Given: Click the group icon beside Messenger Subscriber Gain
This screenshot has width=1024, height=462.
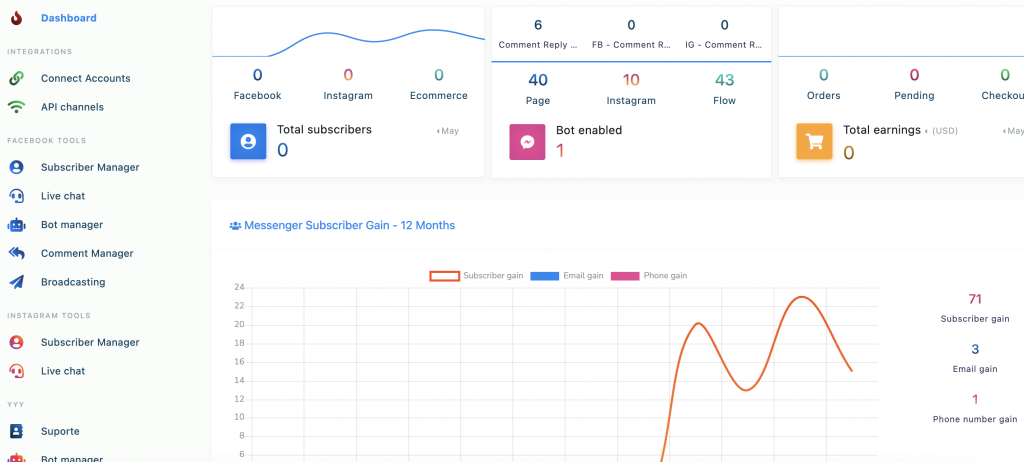Looking at the screenshot, I should pyautogui.click(x=235, y=225).
